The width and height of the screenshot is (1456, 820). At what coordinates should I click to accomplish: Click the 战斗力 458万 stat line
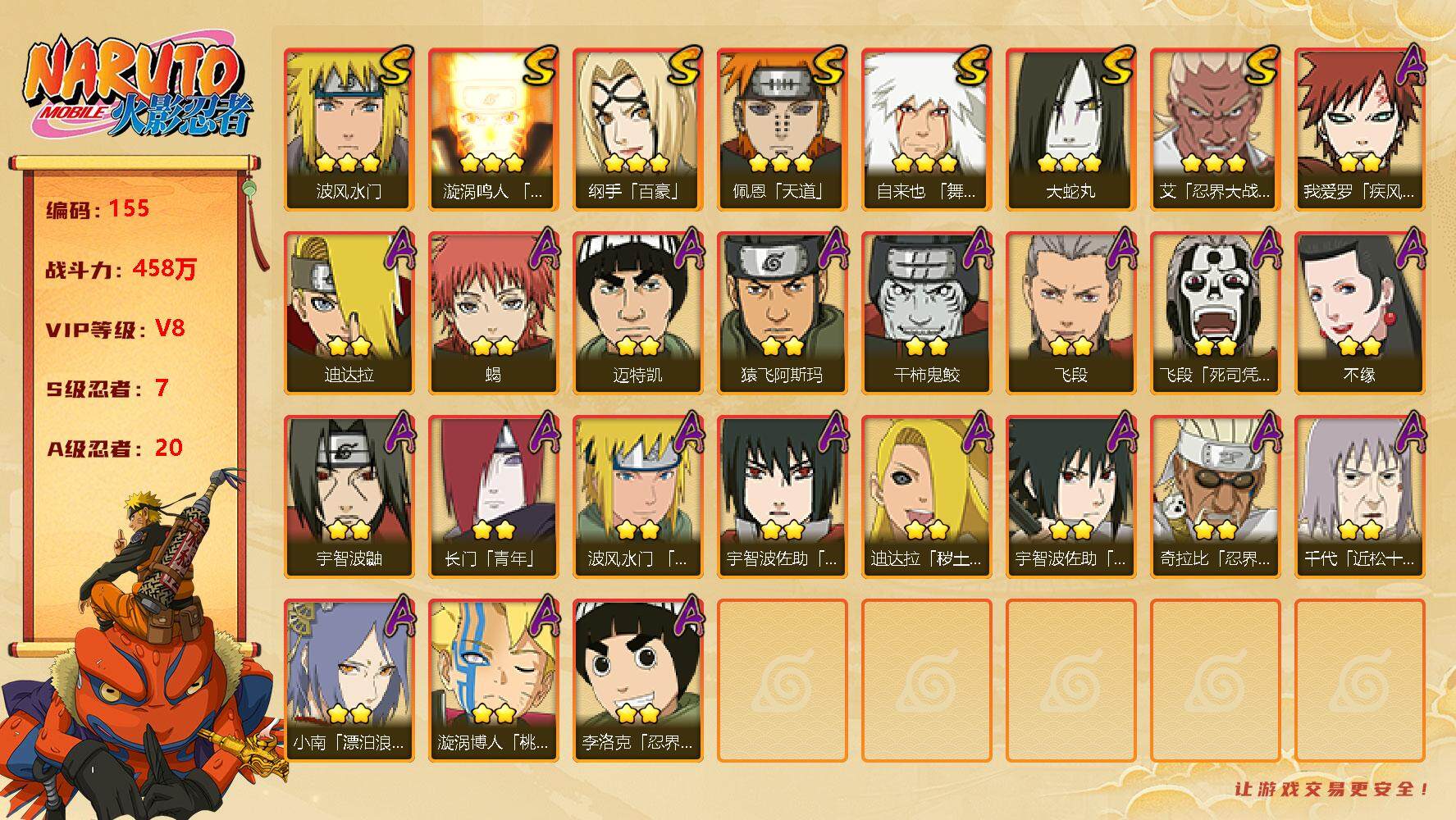pos(121,268)
